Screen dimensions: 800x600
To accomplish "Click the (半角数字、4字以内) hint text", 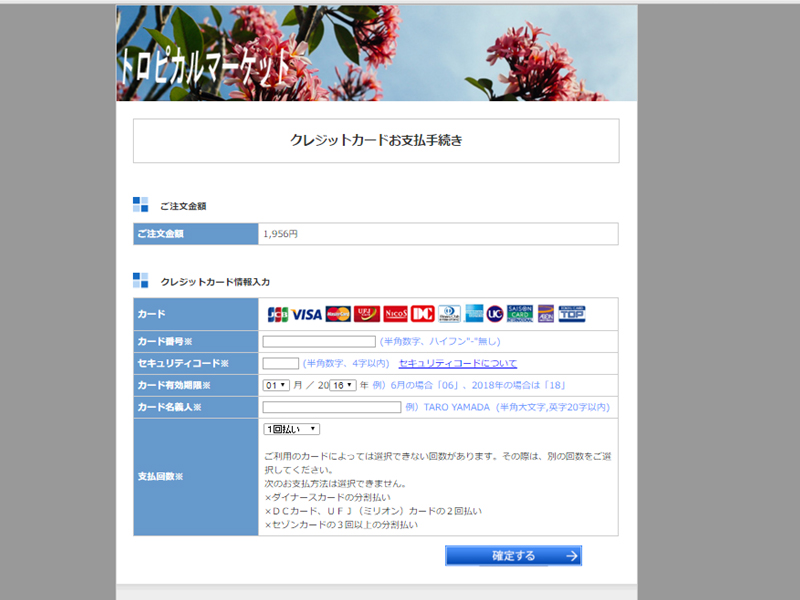I will pos(346,363).
